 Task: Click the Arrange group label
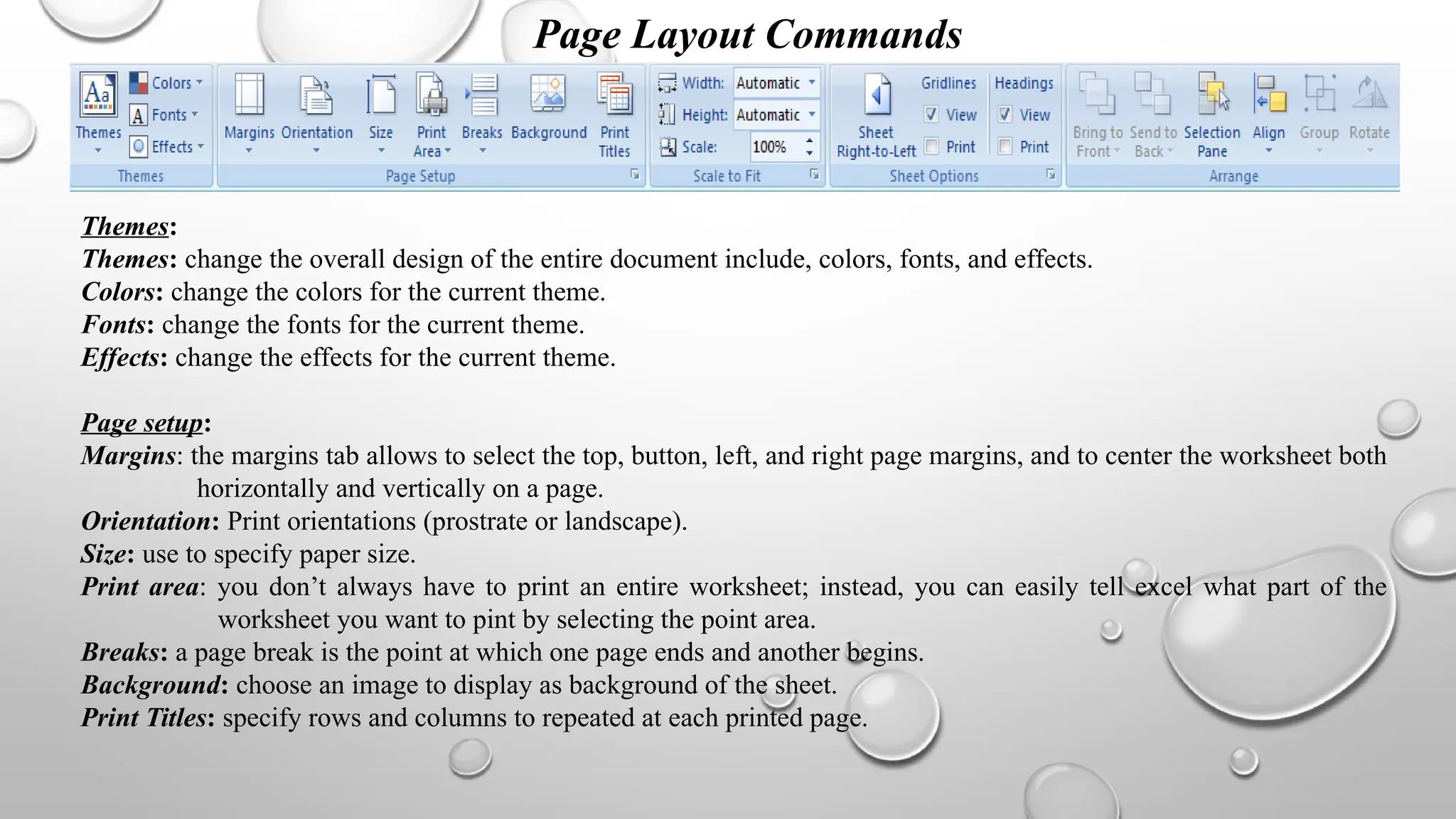tap(1233, 176)
